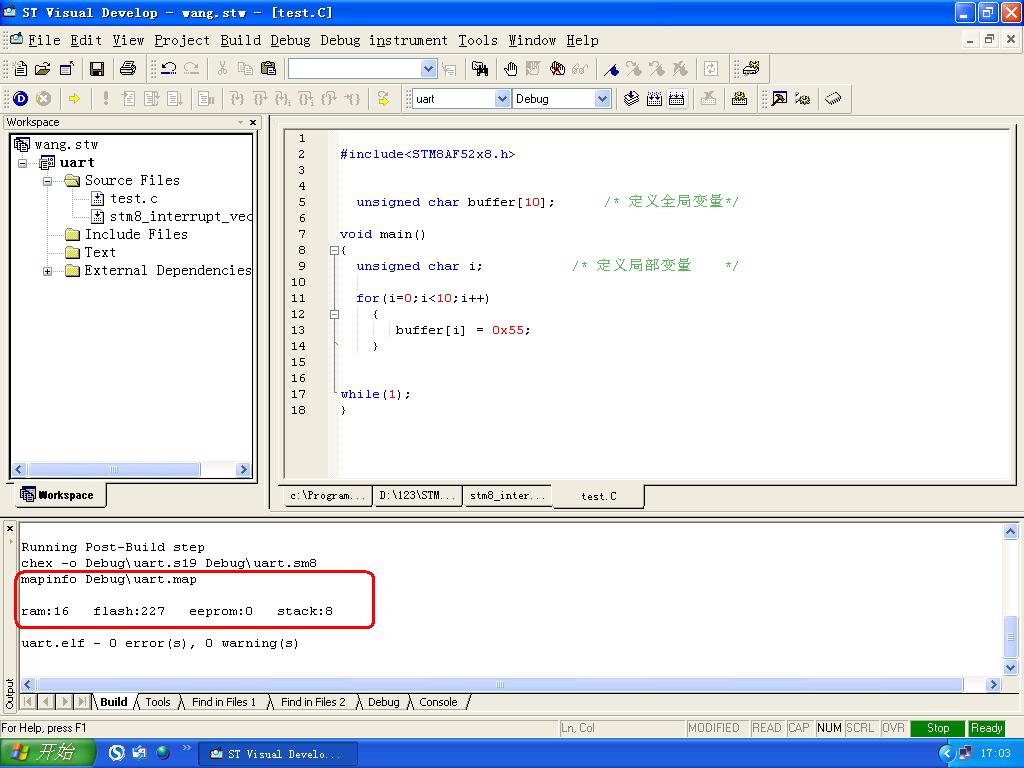Switch to the D:\123\STM... editor tab
The width and height of the screenshot is (1024, 768).
click(417, 496)
